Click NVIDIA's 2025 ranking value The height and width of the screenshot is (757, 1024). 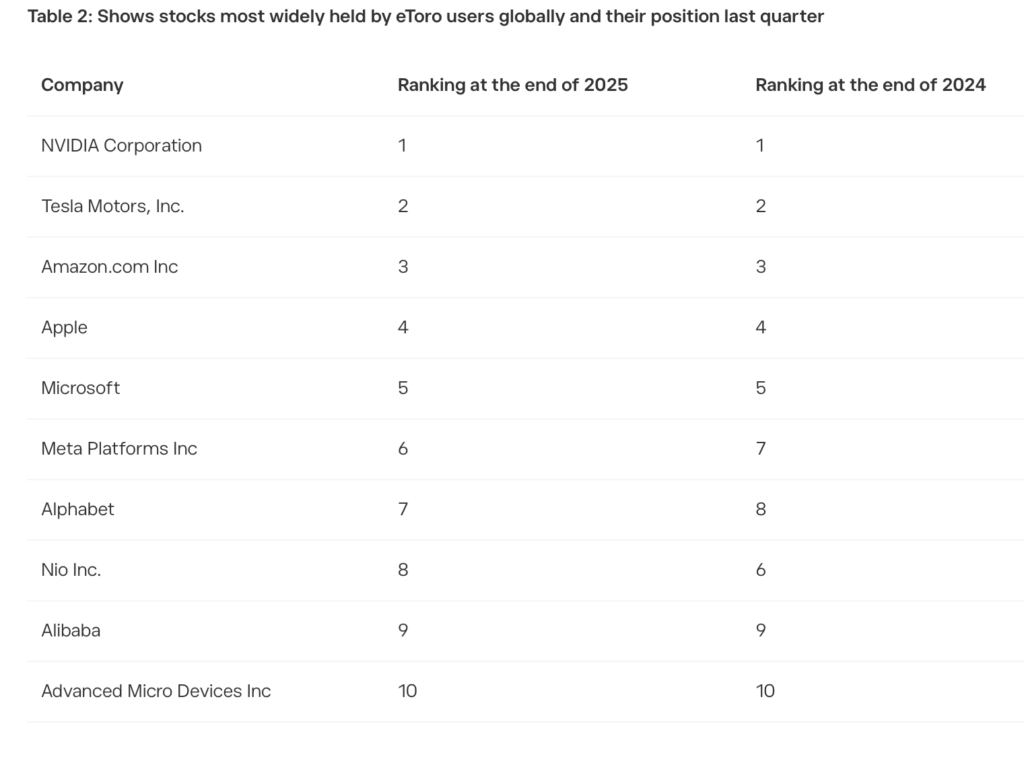coord(402,146)
